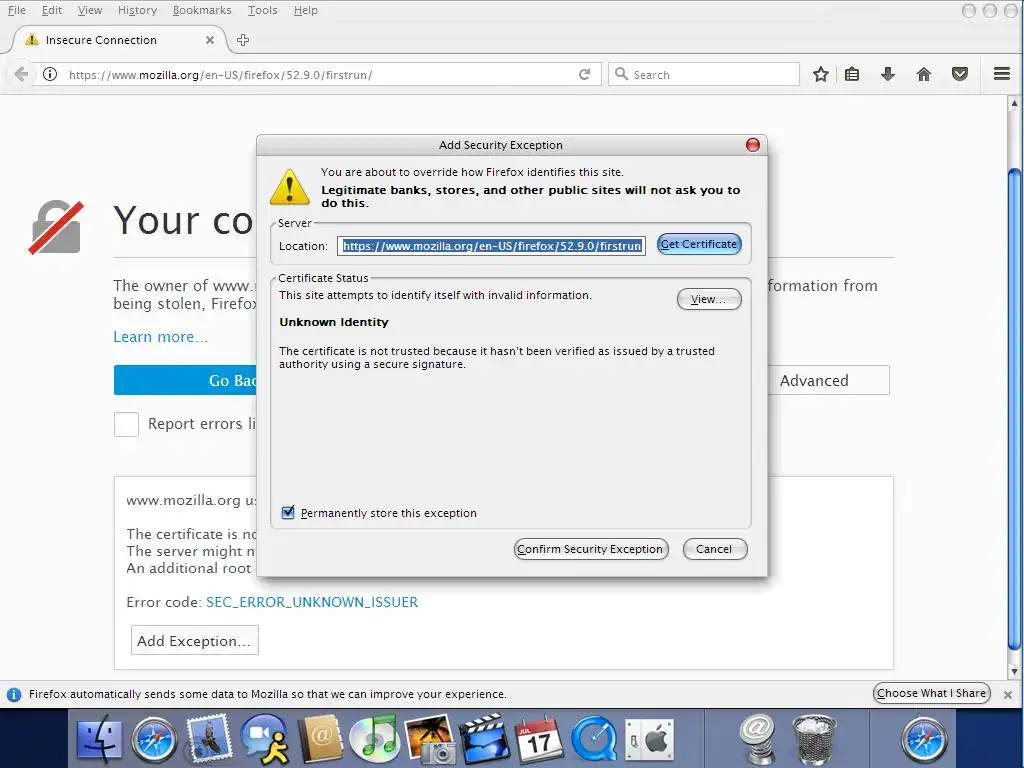Launch QuickTime Player from dock
Viewport: 1024px width, 768px height.
click(x=594, y=741)
